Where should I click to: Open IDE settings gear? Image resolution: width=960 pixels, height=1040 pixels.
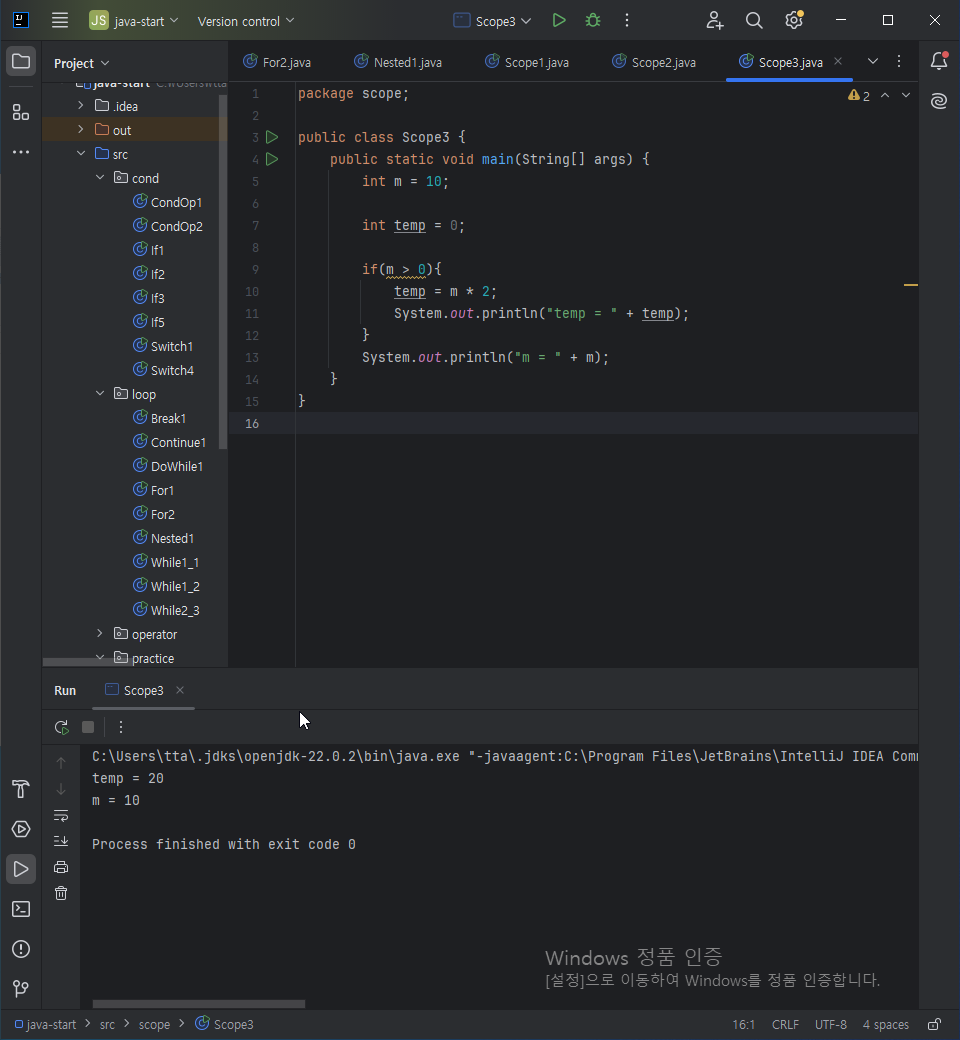794,21
